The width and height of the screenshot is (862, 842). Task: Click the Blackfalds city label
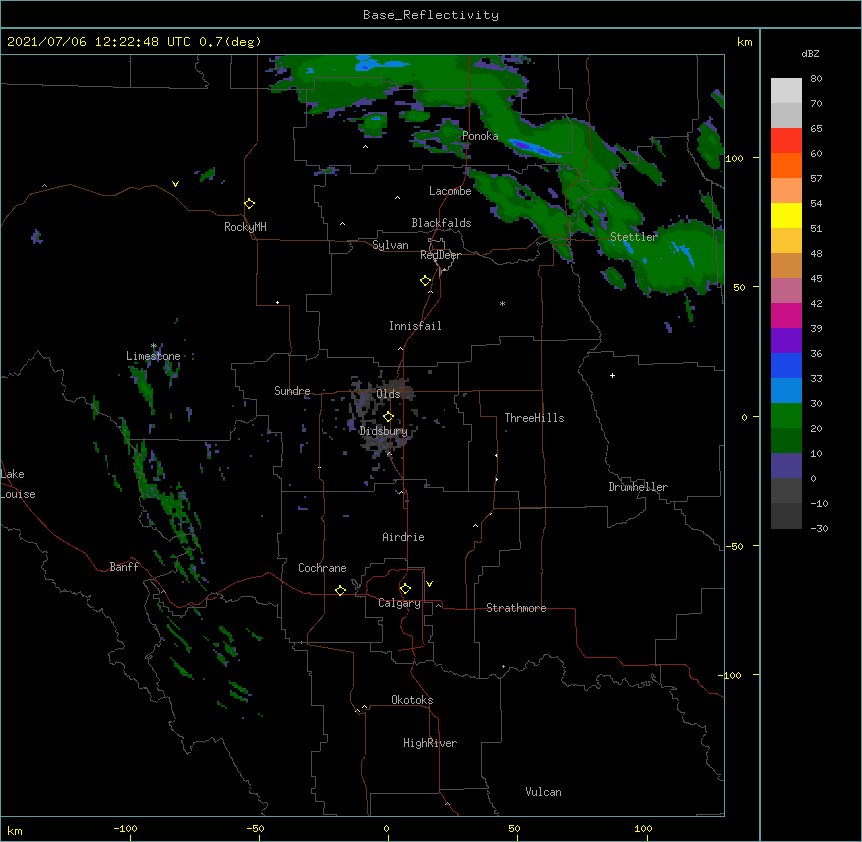pos(441,223)
